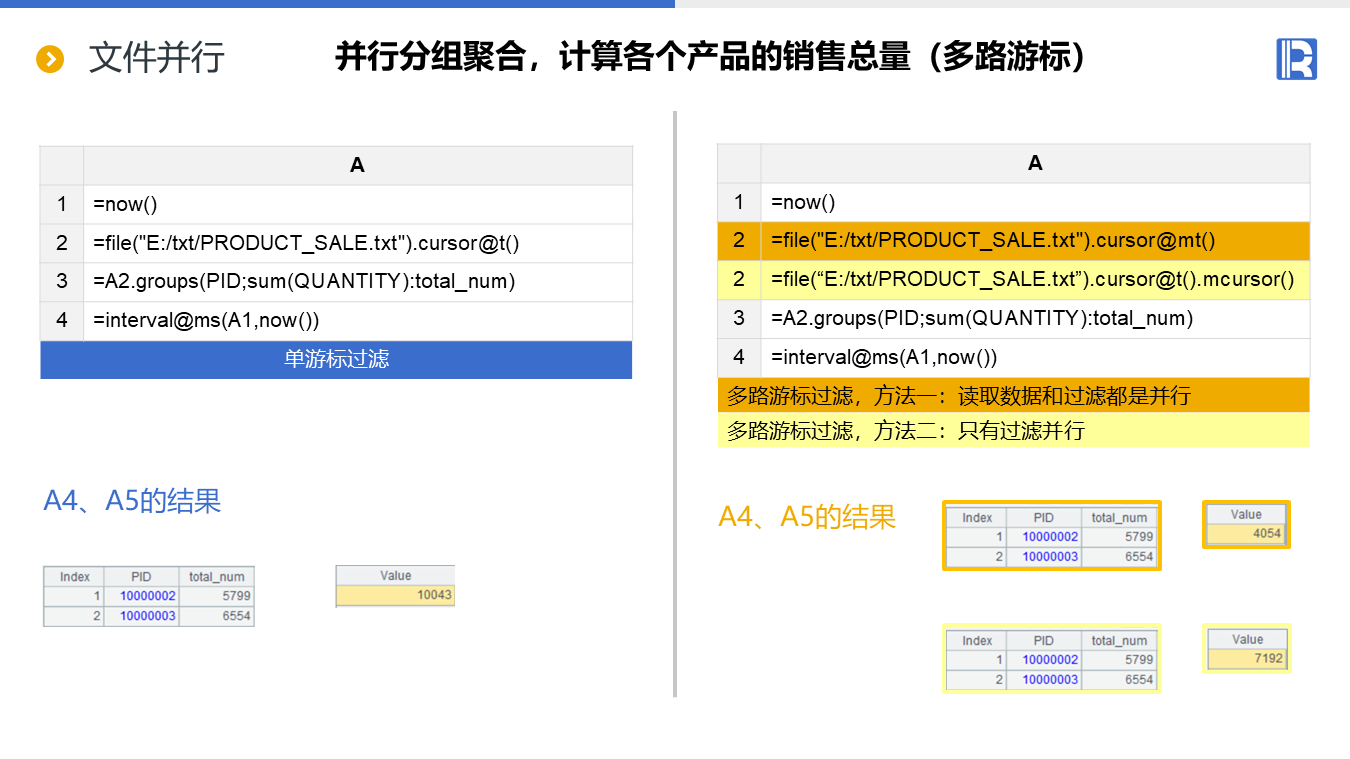Open PID 10000002 in the left result table
1350x759 pixels.
[148, 596]
